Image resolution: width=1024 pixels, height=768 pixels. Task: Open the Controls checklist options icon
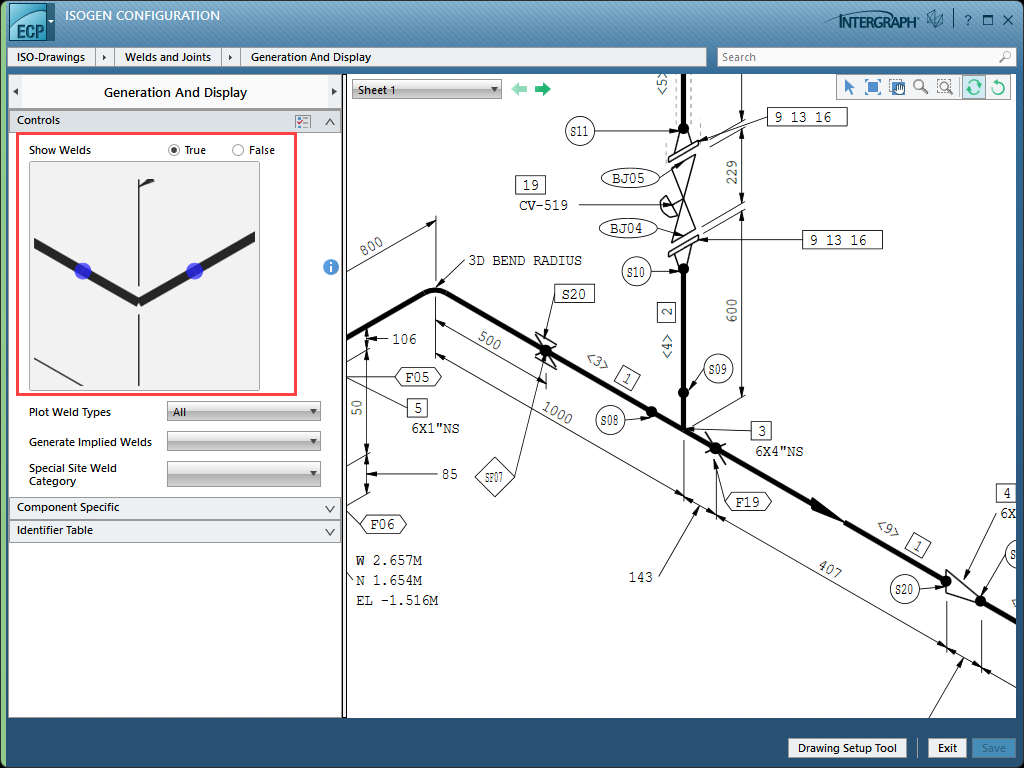(x=304, y=121)
